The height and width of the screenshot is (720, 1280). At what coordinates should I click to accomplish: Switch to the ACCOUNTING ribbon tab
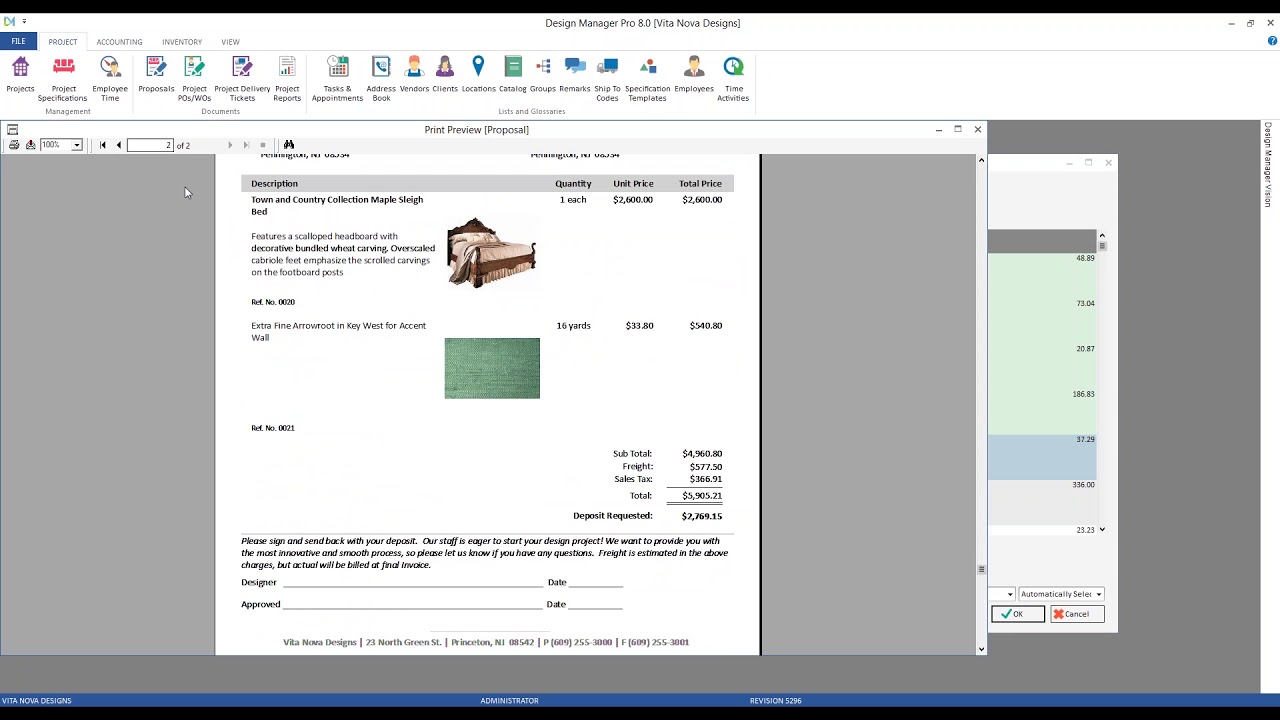(x=119, y=42)
